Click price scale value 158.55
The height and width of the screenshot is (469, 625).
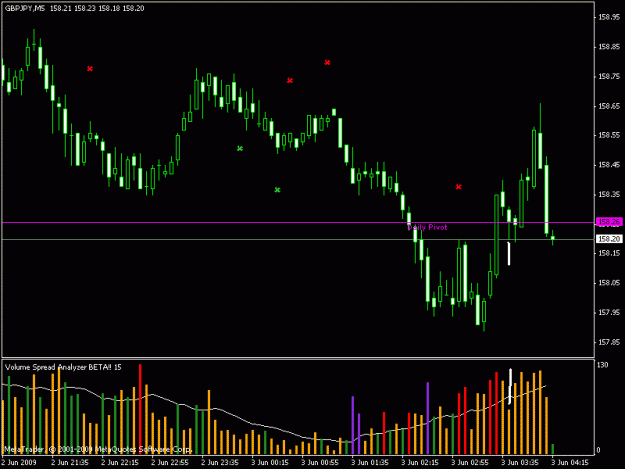click(x=609, y=135)
